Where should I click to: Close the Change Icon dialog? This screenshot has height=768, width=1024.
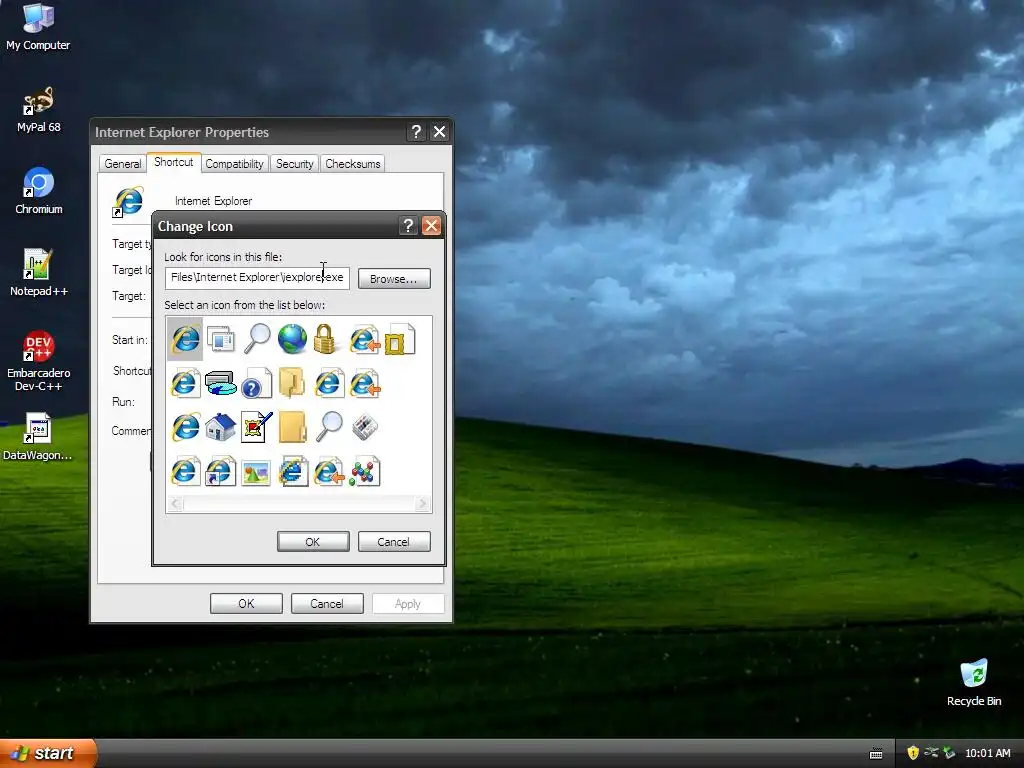click(x=431, y=226)
